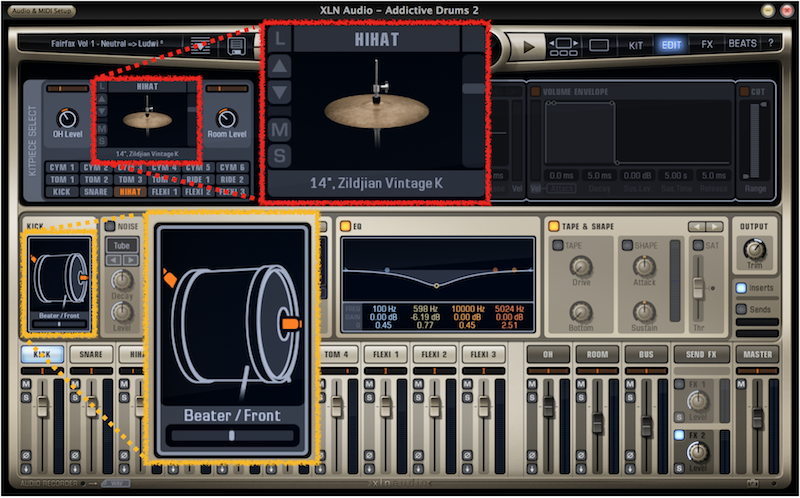The width and height of the screenshot is (800, 498).
Task: Select the CYM 1 kitpiece
Action: (x=62, y=167)
